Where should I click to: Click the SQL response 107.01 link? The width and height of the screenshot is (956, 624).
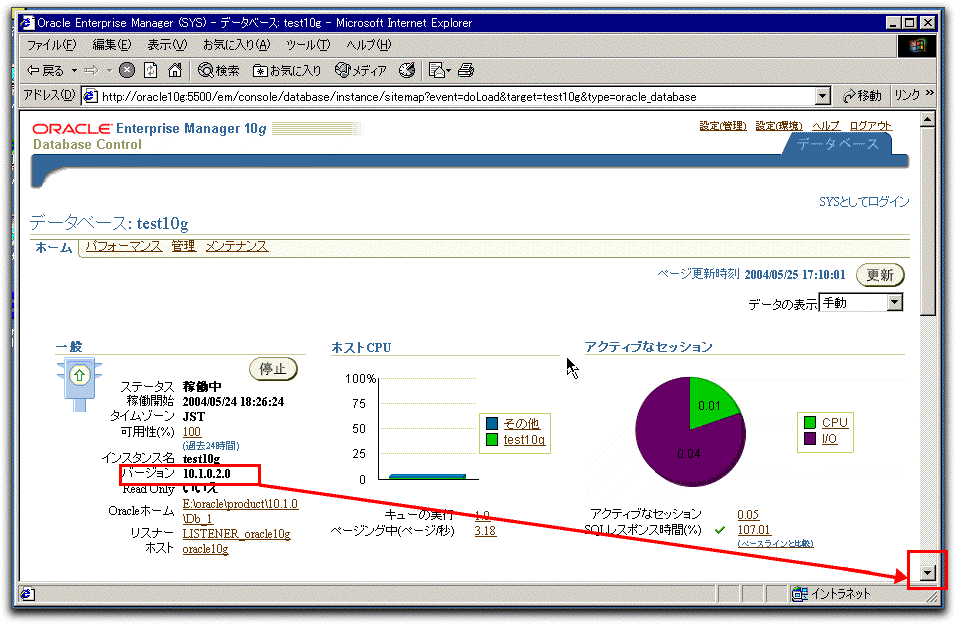point(754,530)
